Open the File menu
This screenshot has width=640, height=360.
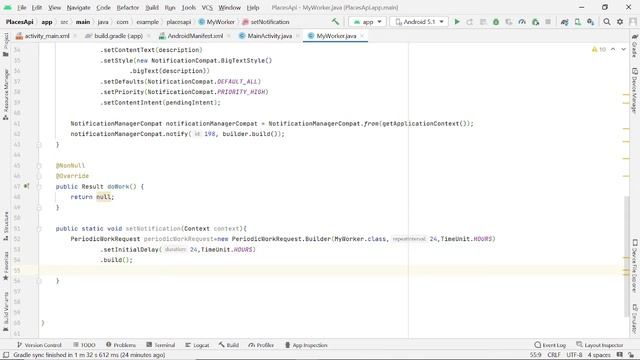point(21,7)
